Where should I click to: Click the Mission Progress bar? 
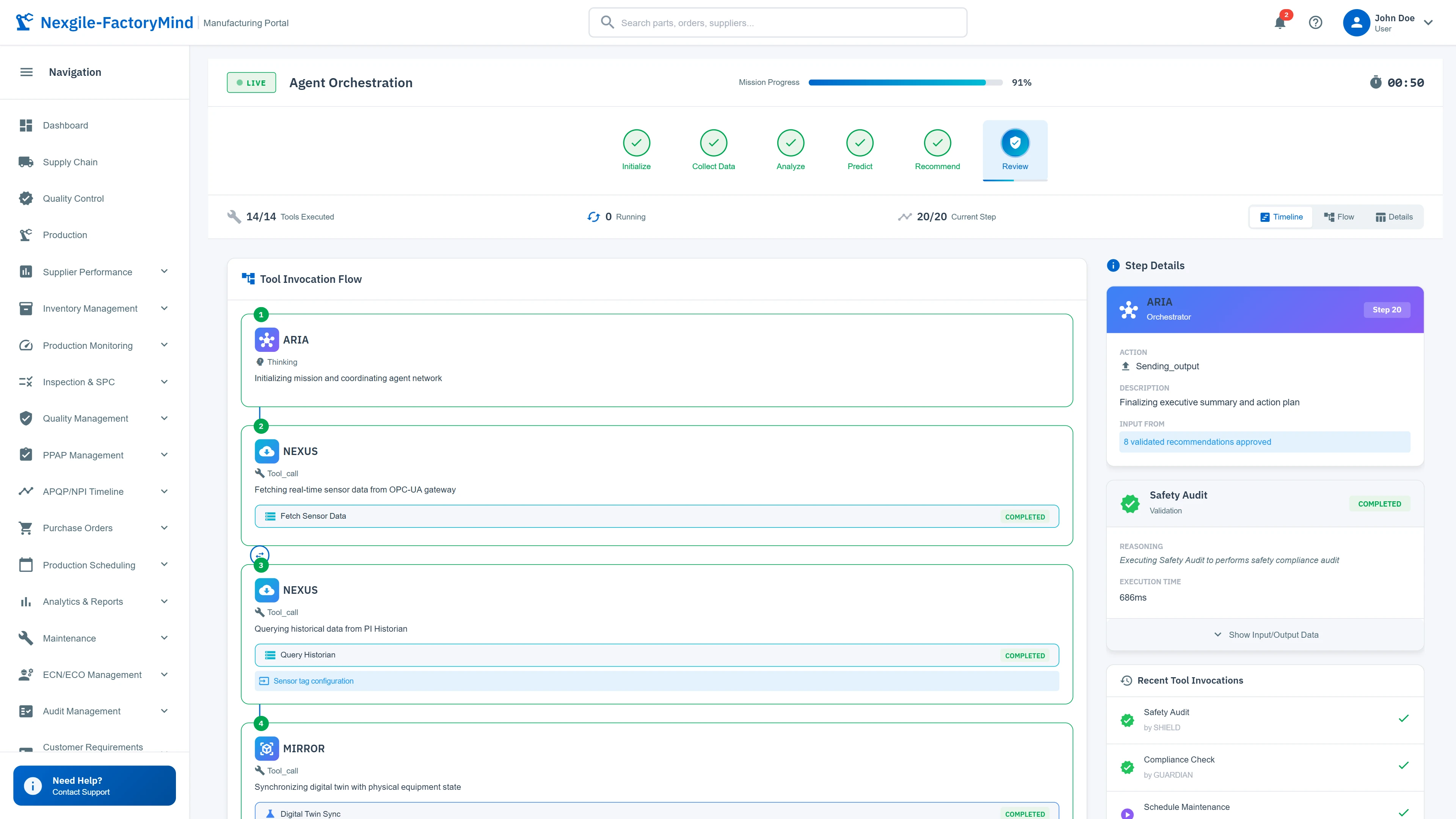[904, 82]
